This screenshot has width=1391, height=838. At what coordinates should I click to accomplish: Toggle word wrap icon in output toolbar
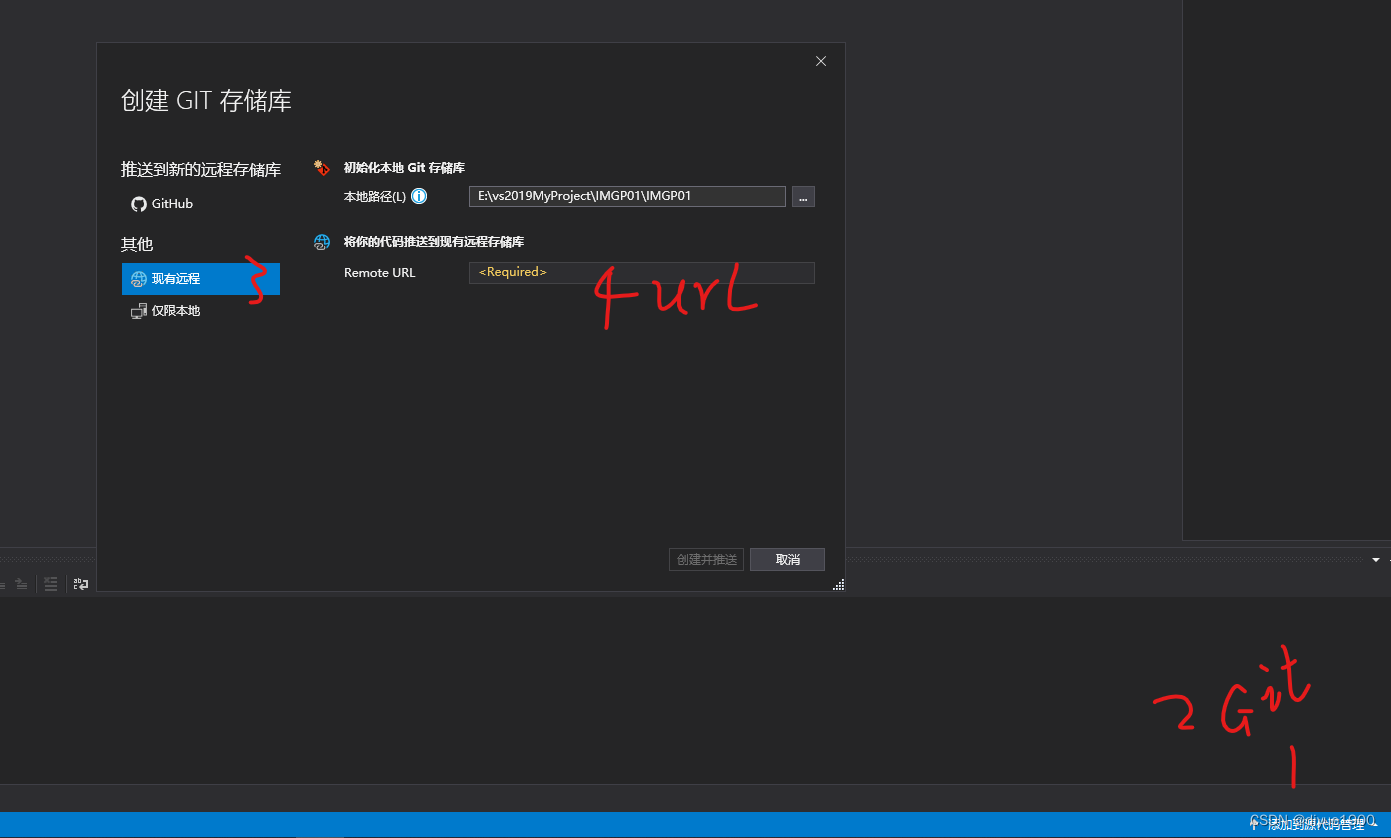(x=80, y=584)
